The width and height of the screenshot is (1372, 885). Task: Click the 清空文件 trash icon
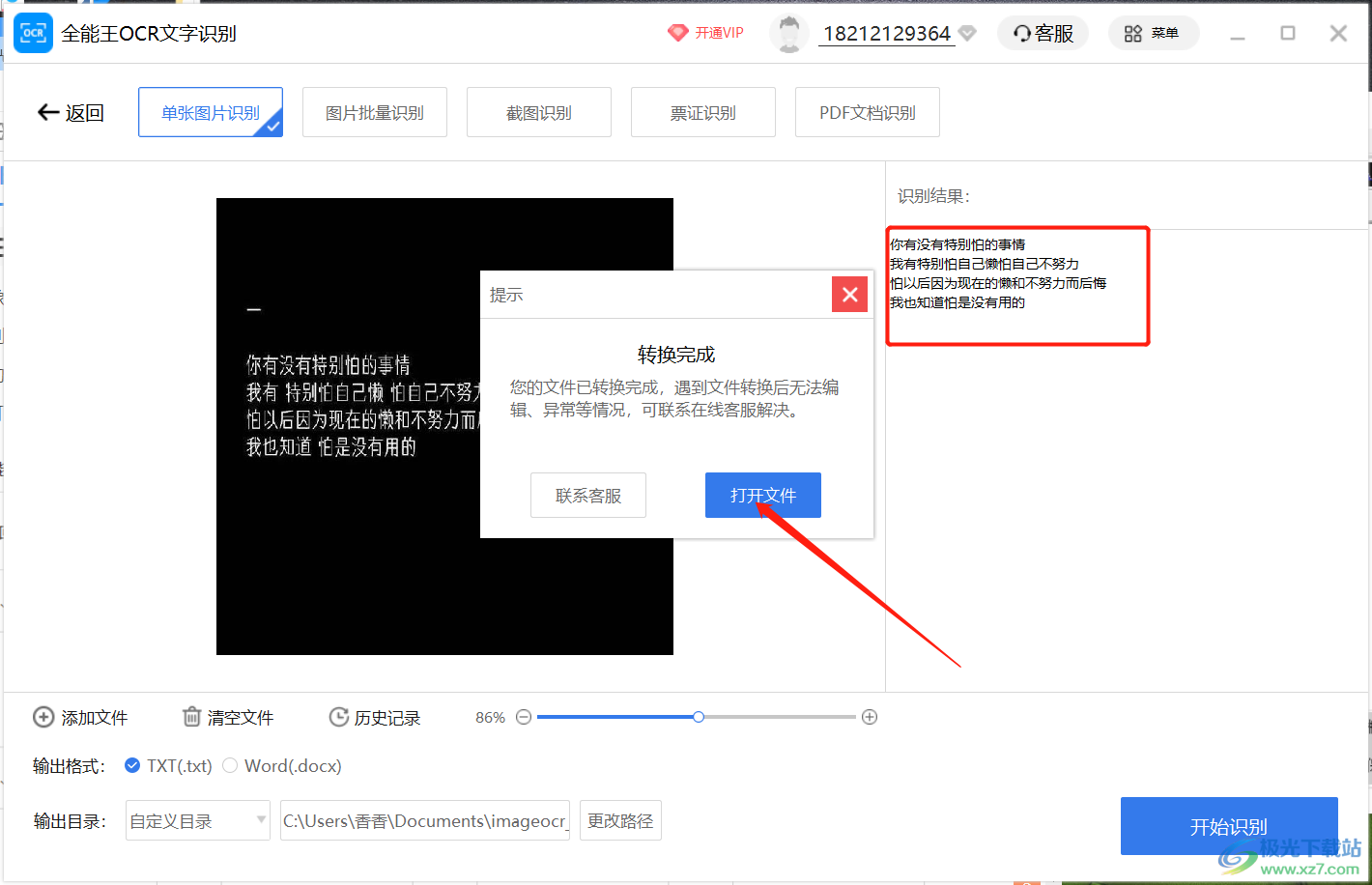(191, 717)
